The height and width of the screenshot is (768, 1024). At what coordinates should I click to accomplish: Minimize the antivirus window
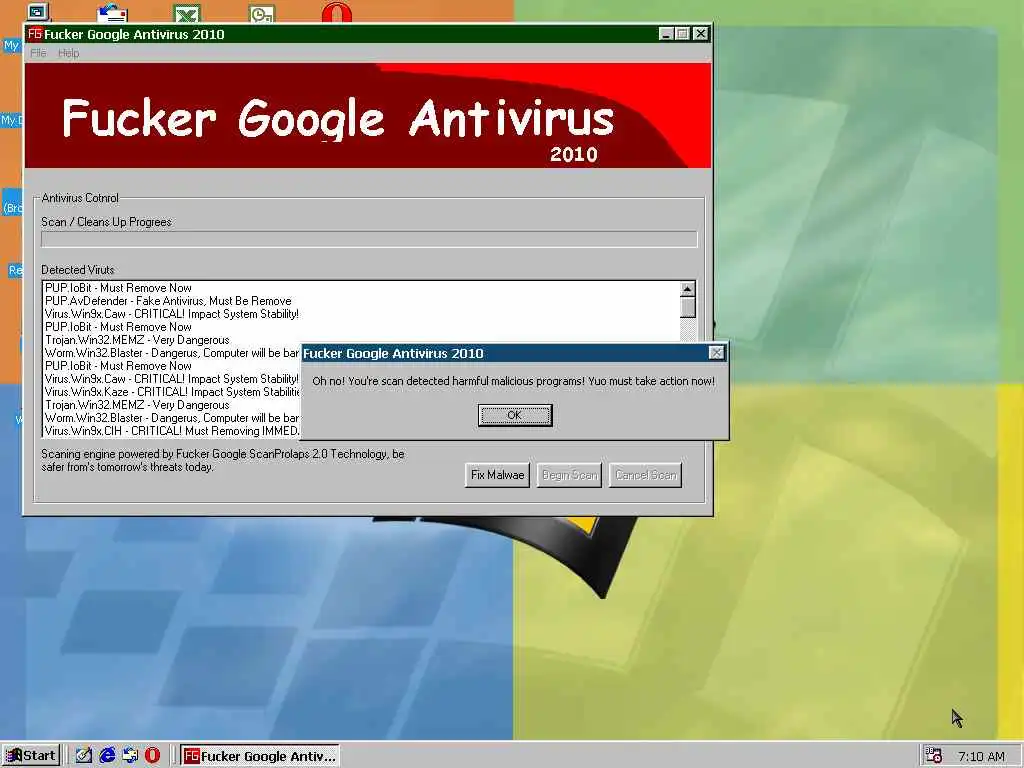(x=665, y=34)
